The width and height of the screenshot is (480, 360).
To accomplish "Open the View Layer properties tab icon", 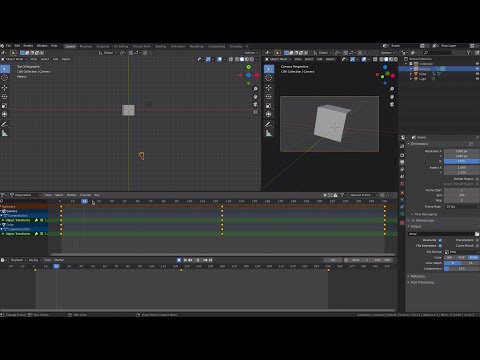I will point(402,169).
